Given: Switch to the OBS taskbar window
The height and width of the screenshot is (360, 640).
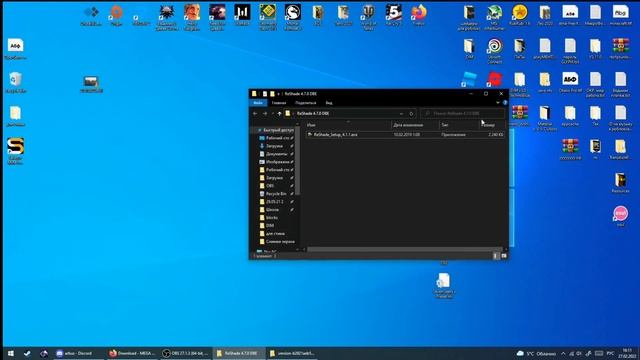Looking at the screenshot, I should (185, 353).
